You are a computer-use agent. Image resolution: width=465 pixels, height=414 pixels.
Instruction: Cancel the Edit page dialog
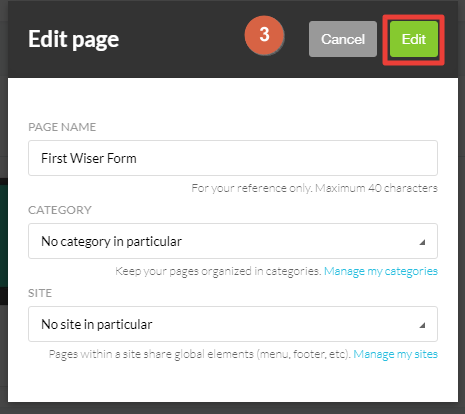[x=343, y=39]
